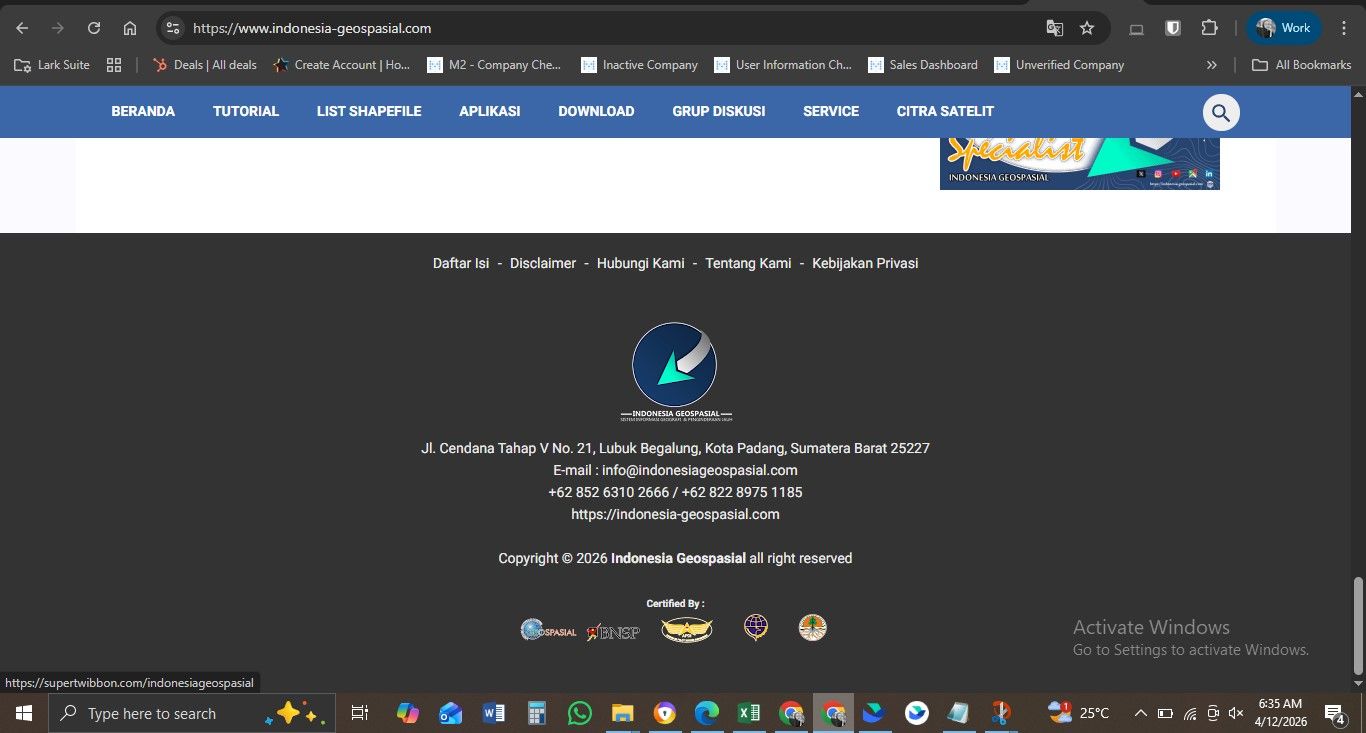The width and height of the screenshot is (1366, 733).
Task: Select DOWNLOAD in the navigation bar
Action: click(596, 111)
